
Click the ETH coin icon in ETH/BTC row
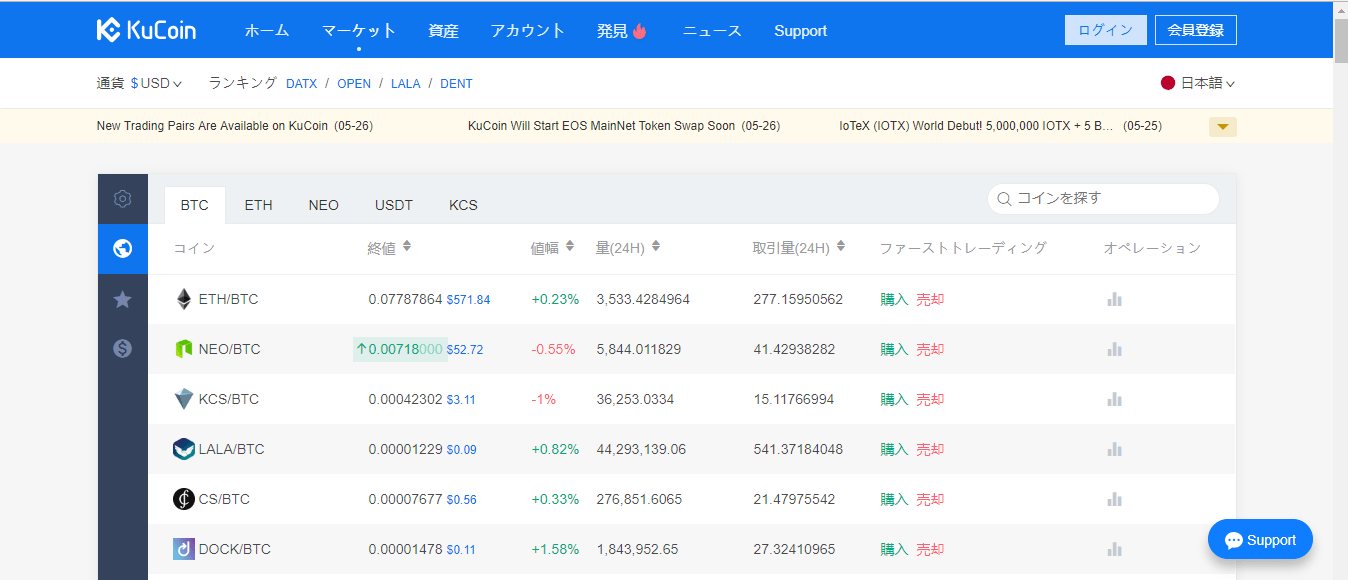coord(184,299)
